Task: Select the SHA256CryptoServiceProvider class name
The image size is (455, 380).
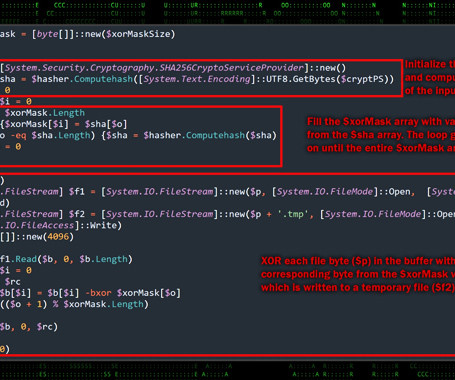Action: pyautogui.click(x=232, y=68)
